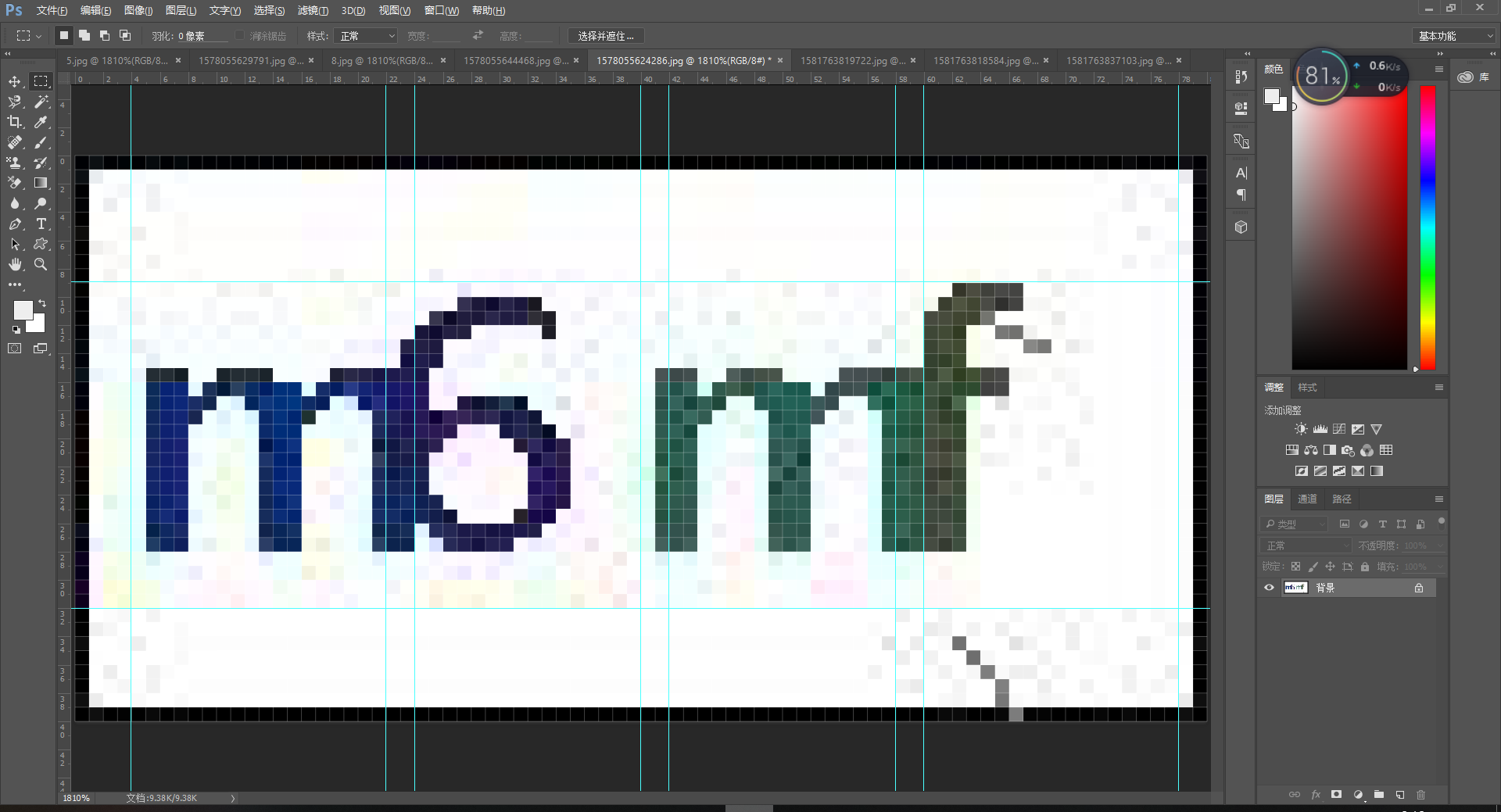Open the Layers panel flyout menu
This screenshot has height=812, width=1501.
coord(1438,499)
